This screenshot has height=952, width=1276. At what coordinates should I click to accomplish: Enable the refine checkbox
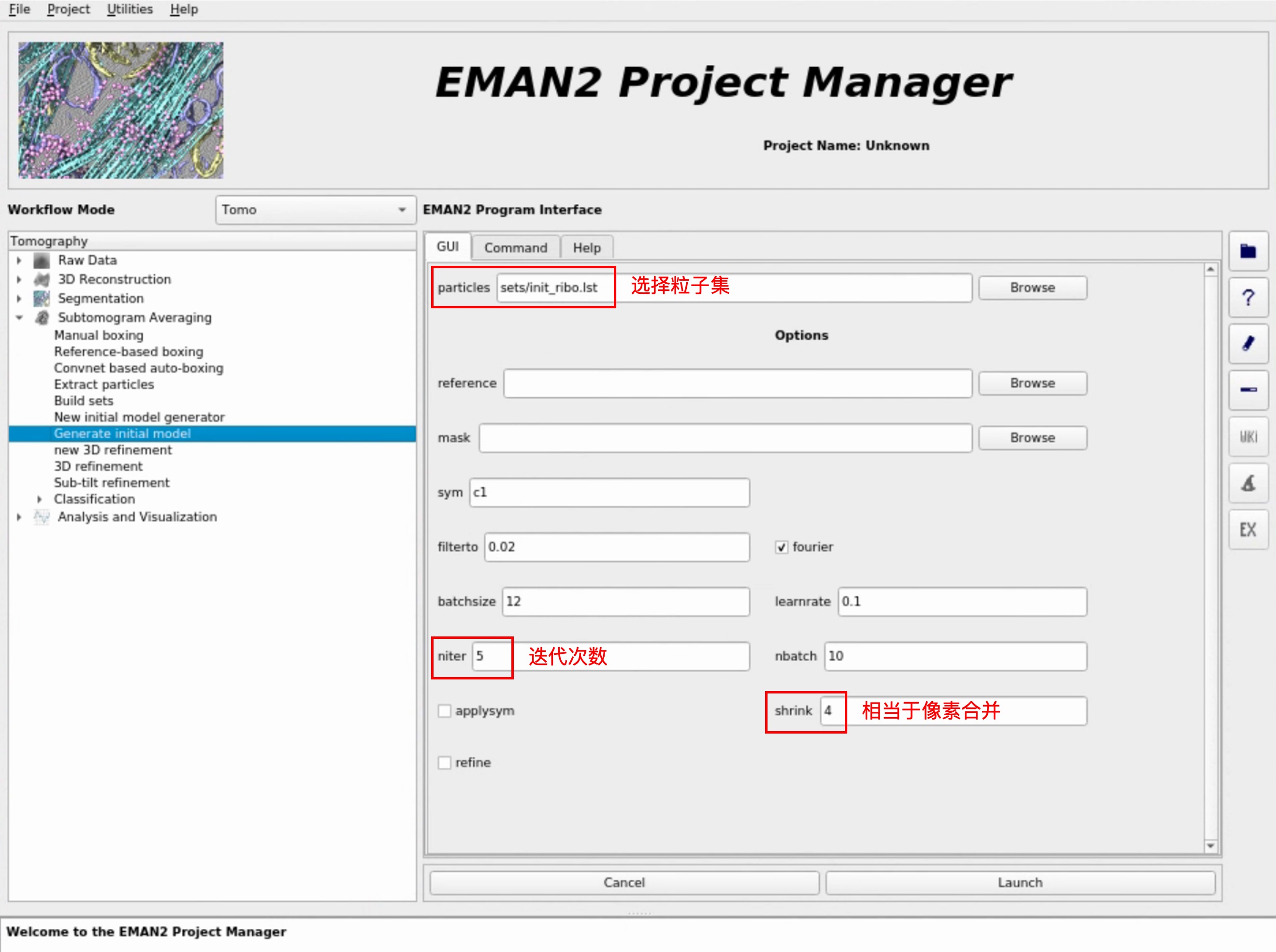tap(444, 763)
